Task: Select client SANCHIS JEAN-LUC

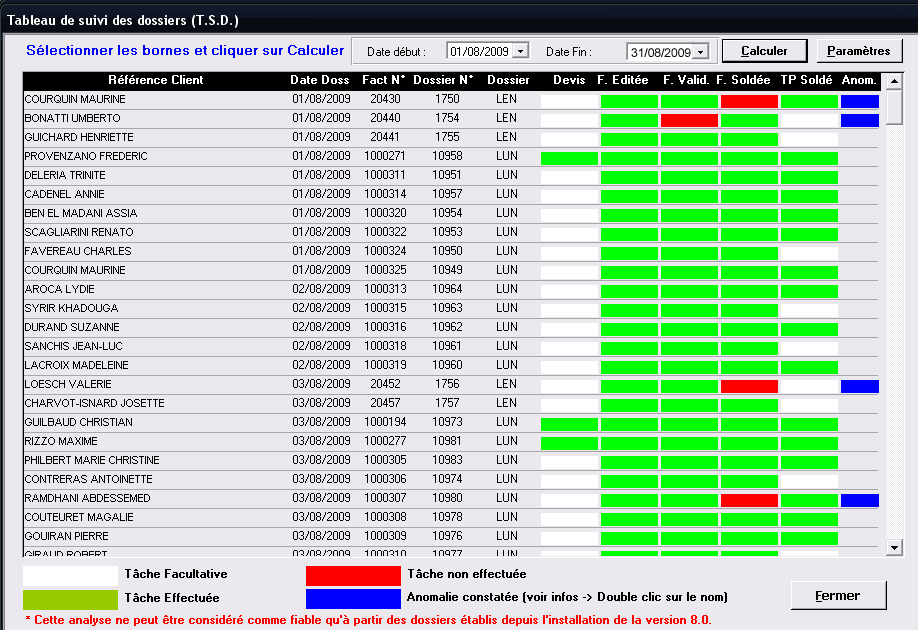Action: (x=74, y=346)
